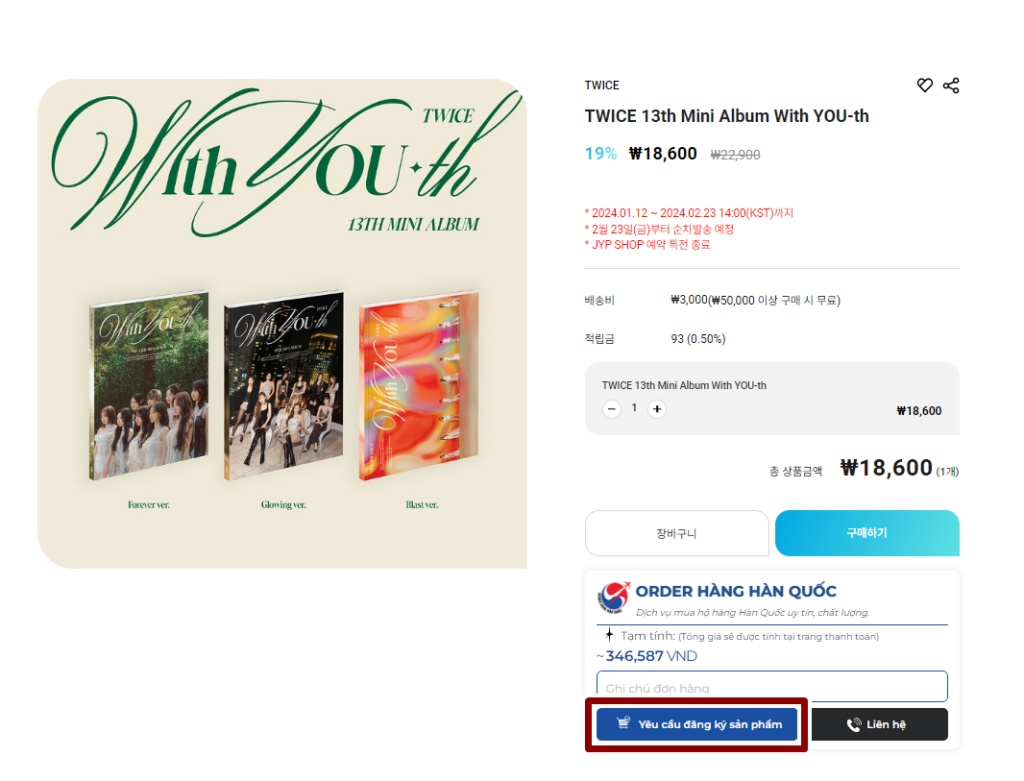Click the Ghi chú đơn hàng input field
Image resolution: width=1024 pixels, height=781 pixels.
coord(771,686)
